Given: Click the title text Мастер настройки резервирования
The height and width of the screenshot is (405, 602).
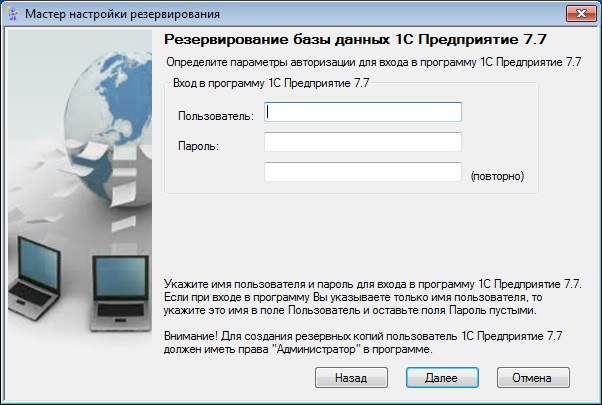Looking at the screenshot, I should click(122, 14).
